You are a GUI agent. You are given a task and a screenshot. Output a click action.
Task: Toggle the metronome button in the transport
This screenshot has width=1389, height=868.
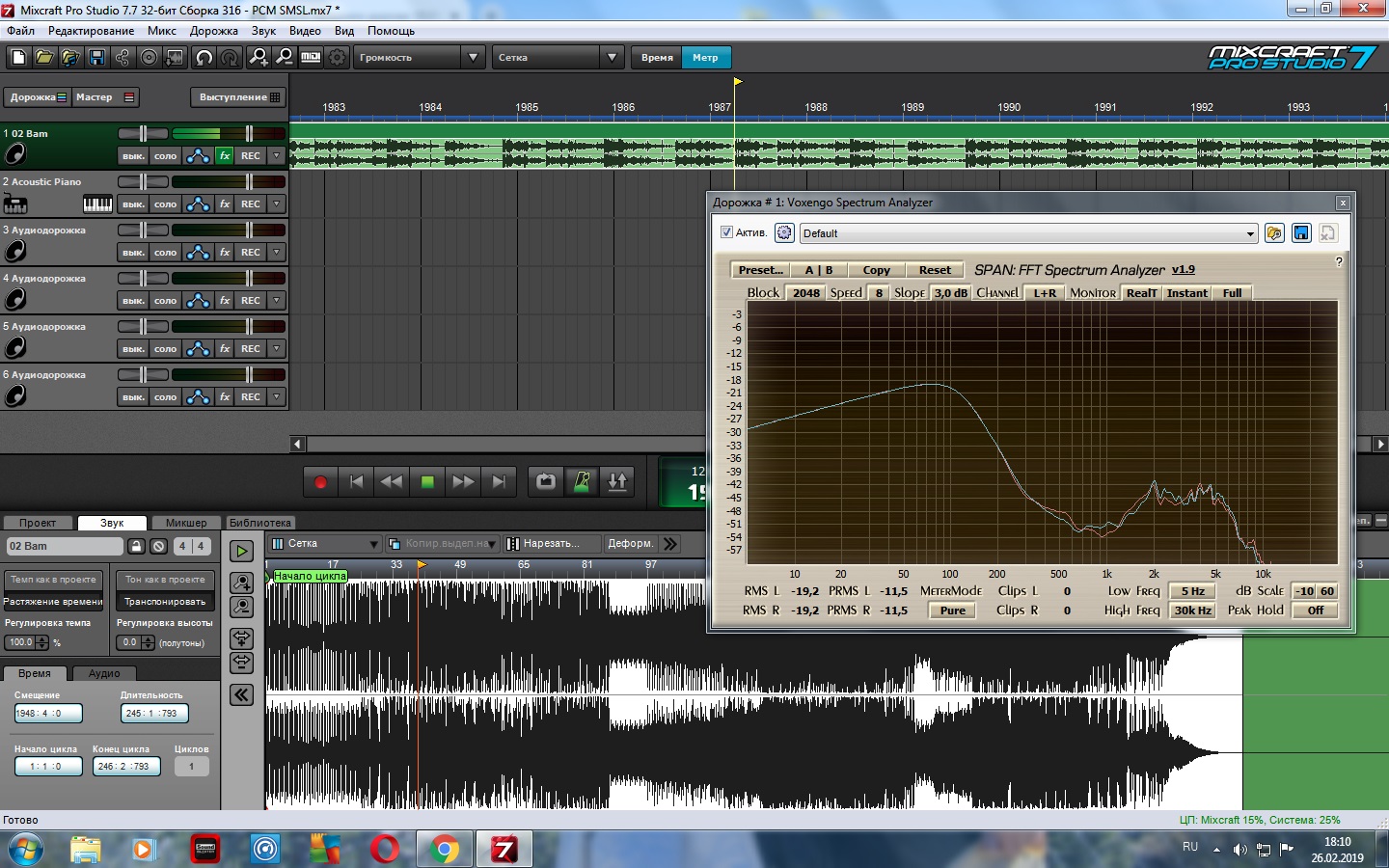(x=582, y=481)
